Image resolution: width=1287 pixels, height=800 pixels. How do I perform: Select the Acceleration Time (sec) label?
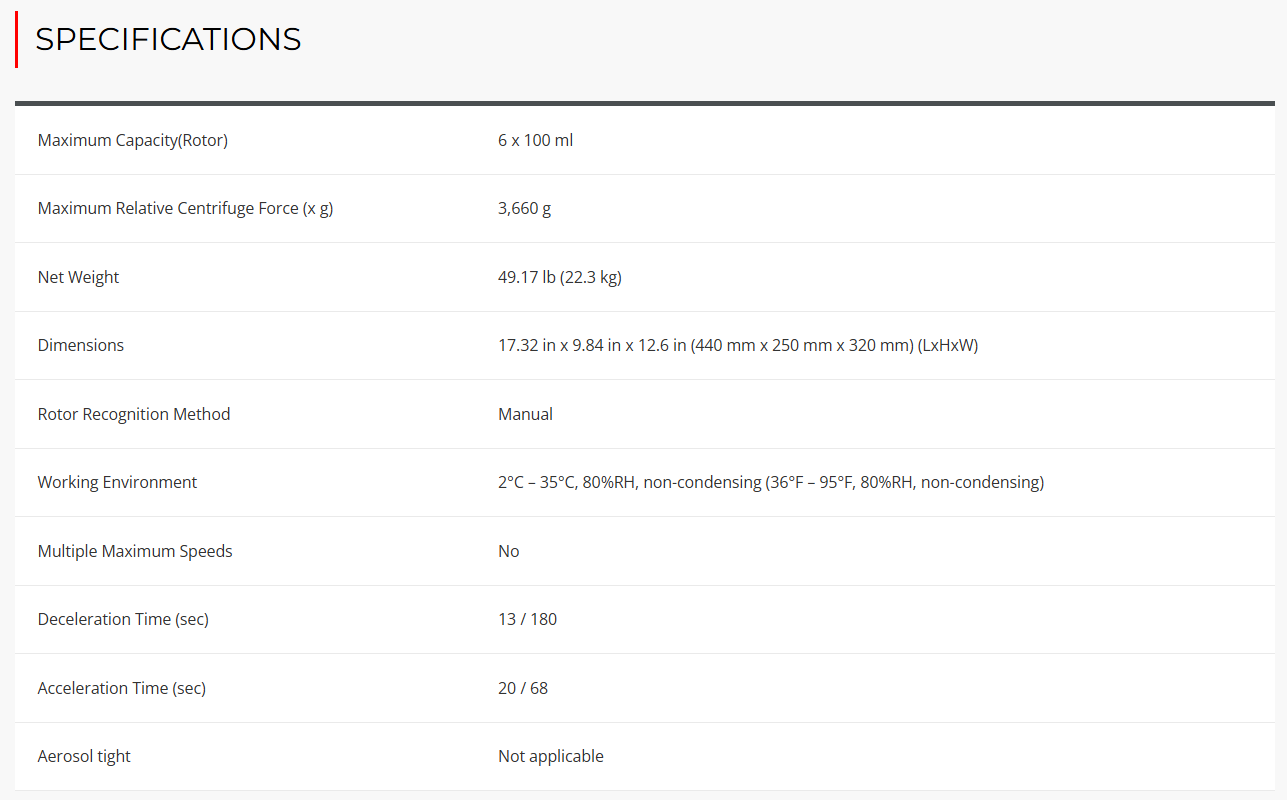point(122,688)
